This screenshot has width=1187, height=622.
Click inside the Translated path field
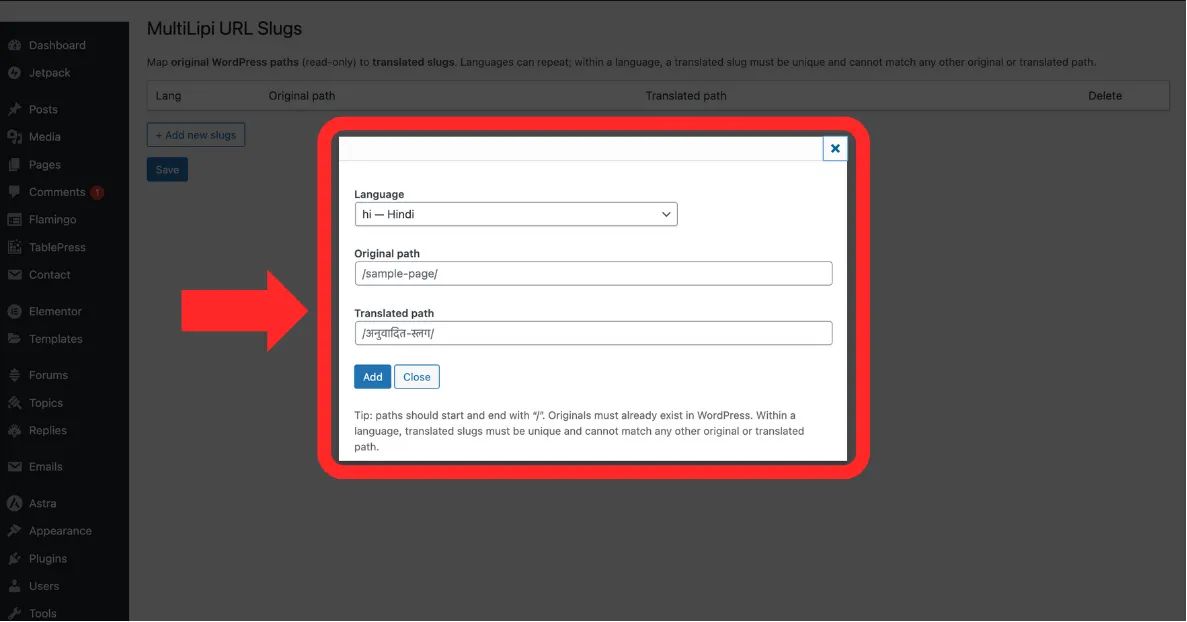point(593,332)
